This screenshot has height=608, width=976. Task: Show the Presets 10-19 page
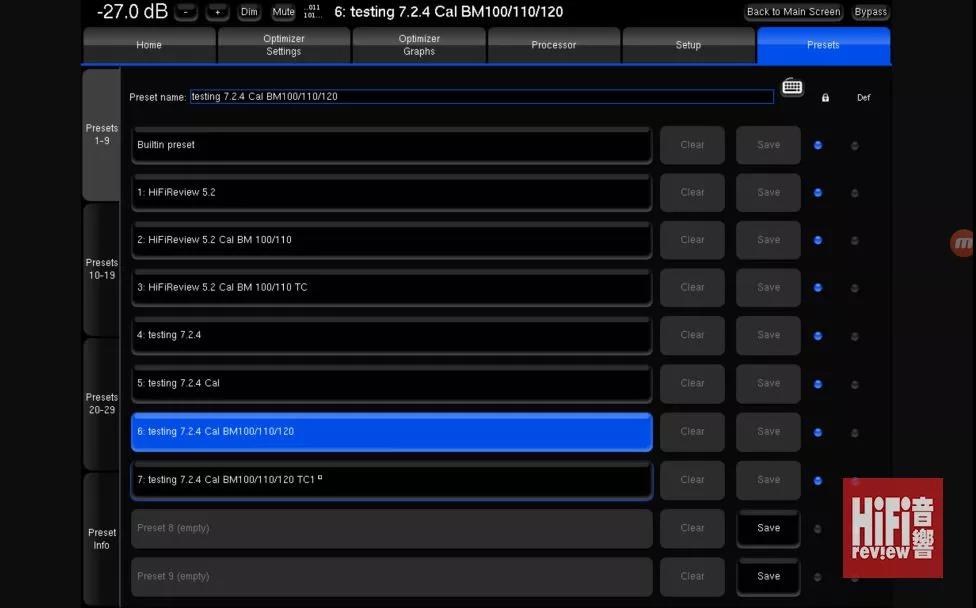coord(101,269)
